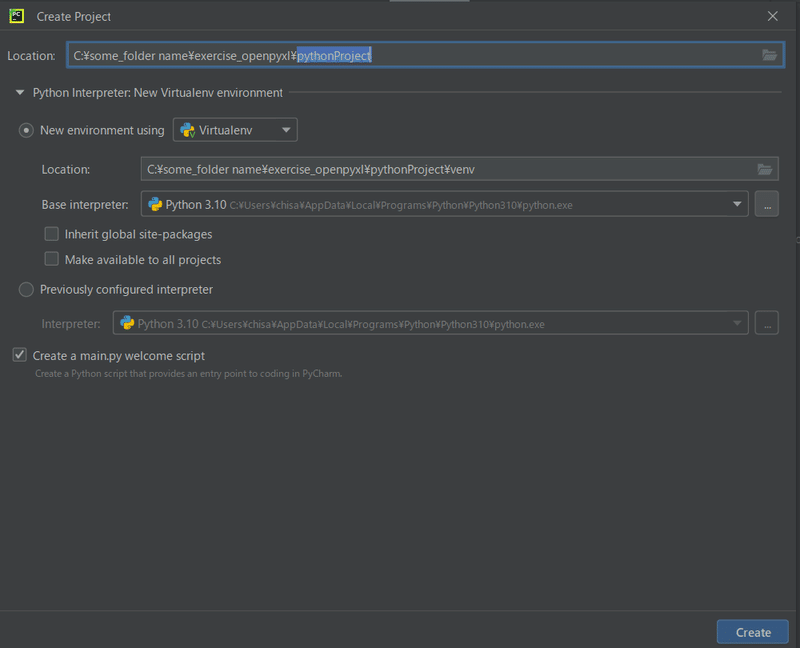This screenshot has height=648, width=800.
Task: Select Previously configured interpreter option
Action: coord(26,290)
